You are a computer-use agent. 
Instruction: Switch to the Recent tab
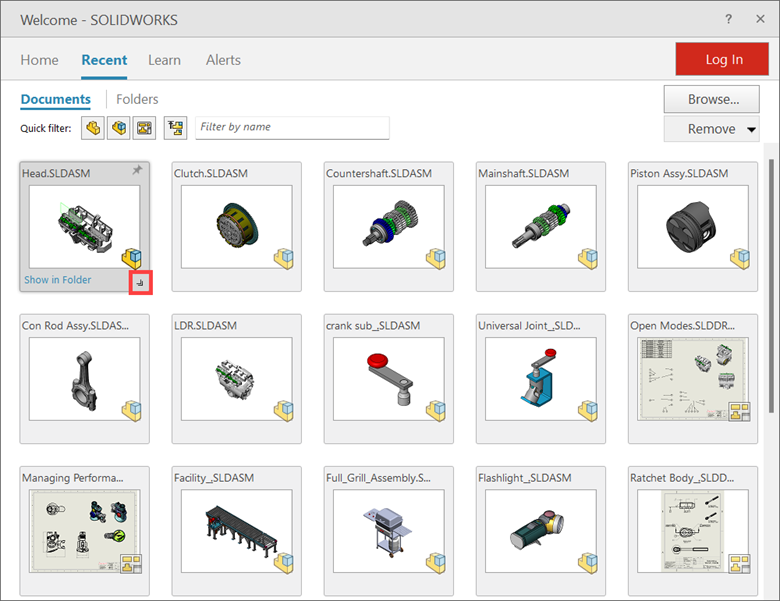(104, 60)
